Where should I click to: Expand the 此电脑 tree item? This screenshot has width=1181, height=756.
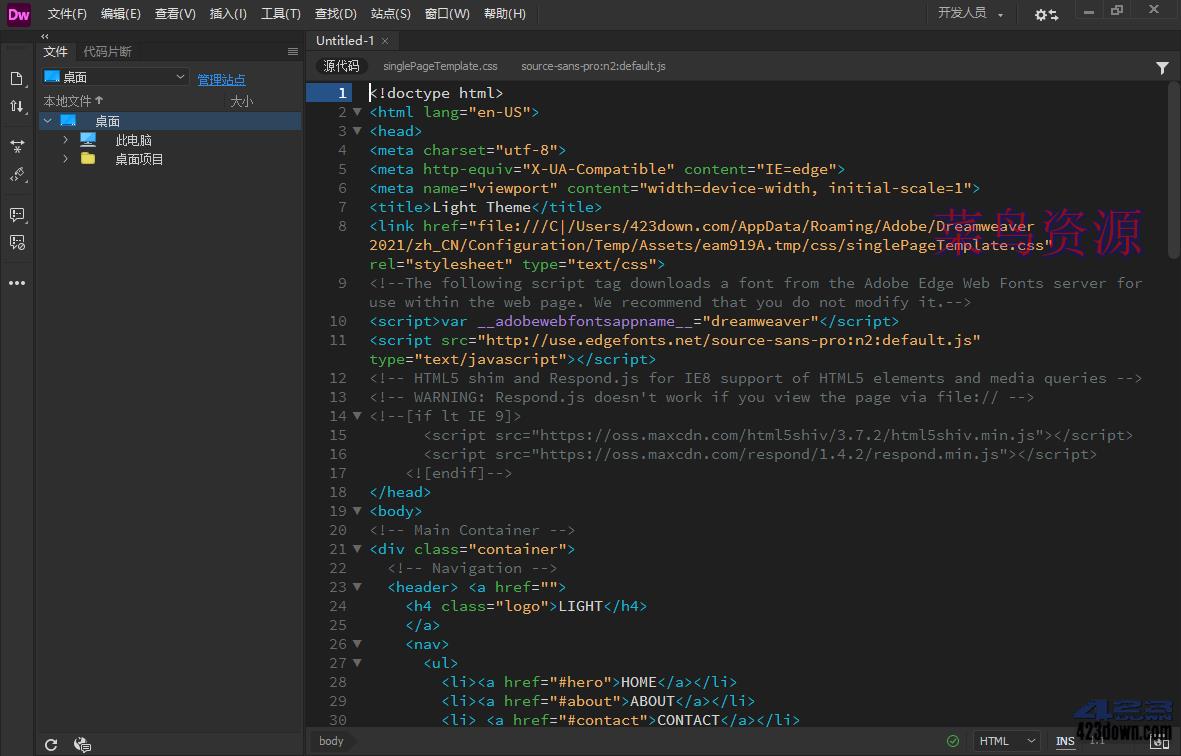(x=64, y=139)
